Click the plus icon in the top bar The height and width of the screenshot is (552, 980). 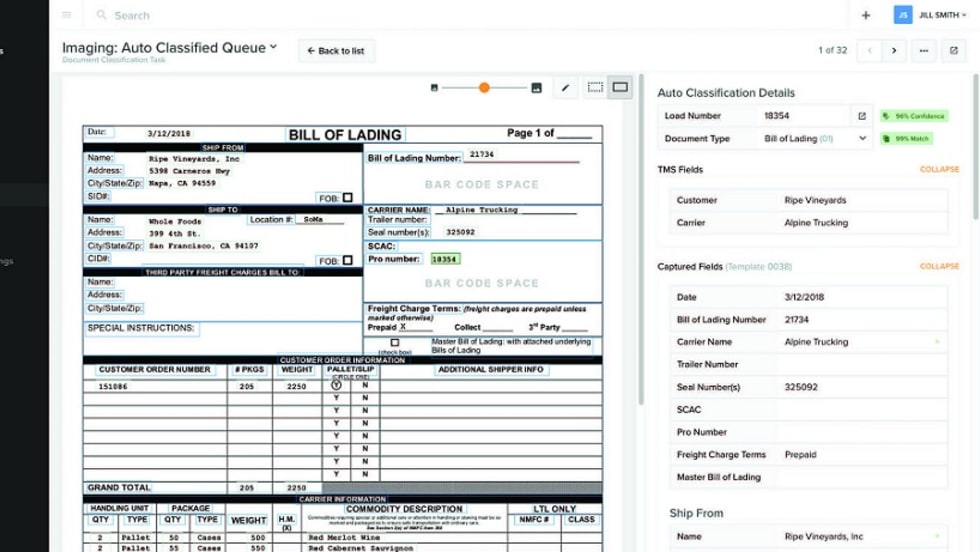865,15
